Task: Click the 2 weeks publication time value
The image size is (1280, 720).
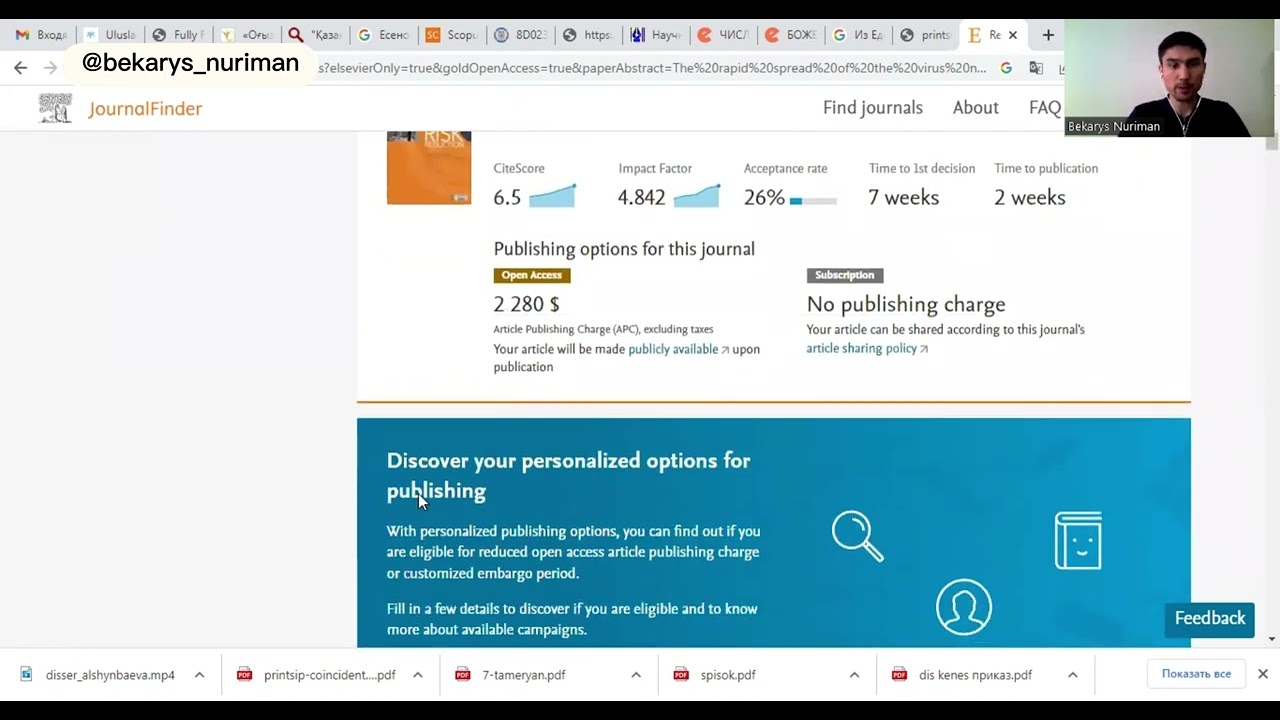Action: (1030, 197)
